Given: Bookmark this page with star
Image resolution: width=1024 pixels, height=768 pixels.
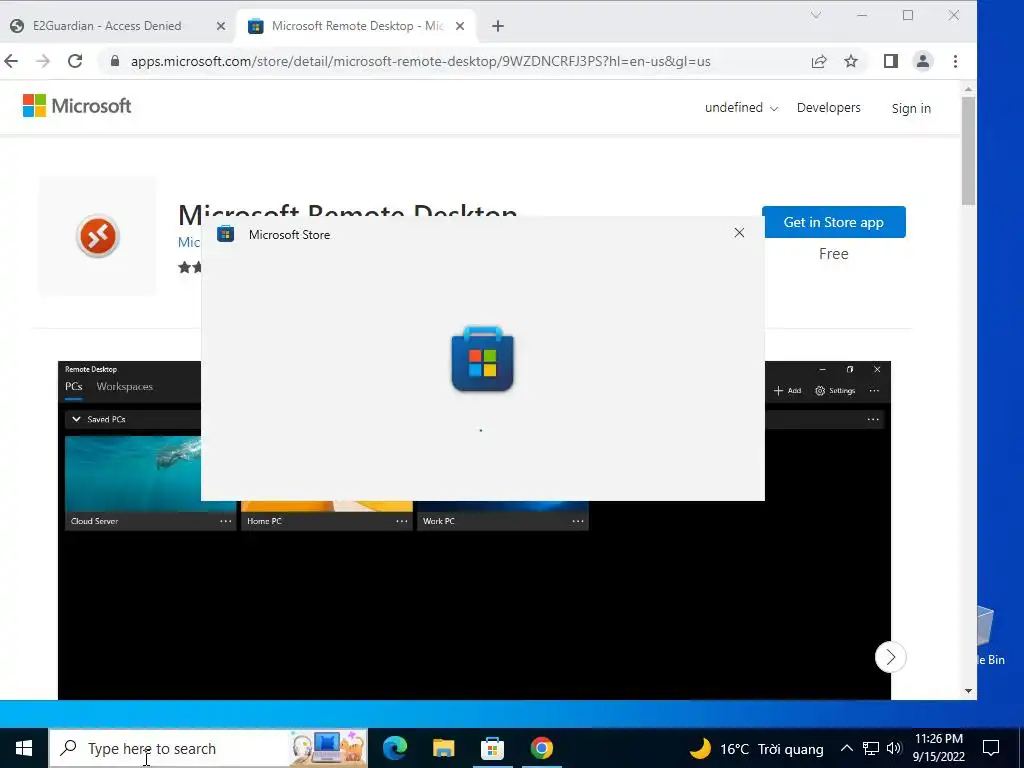Looking at the screenshot, I should coord(851,61).
